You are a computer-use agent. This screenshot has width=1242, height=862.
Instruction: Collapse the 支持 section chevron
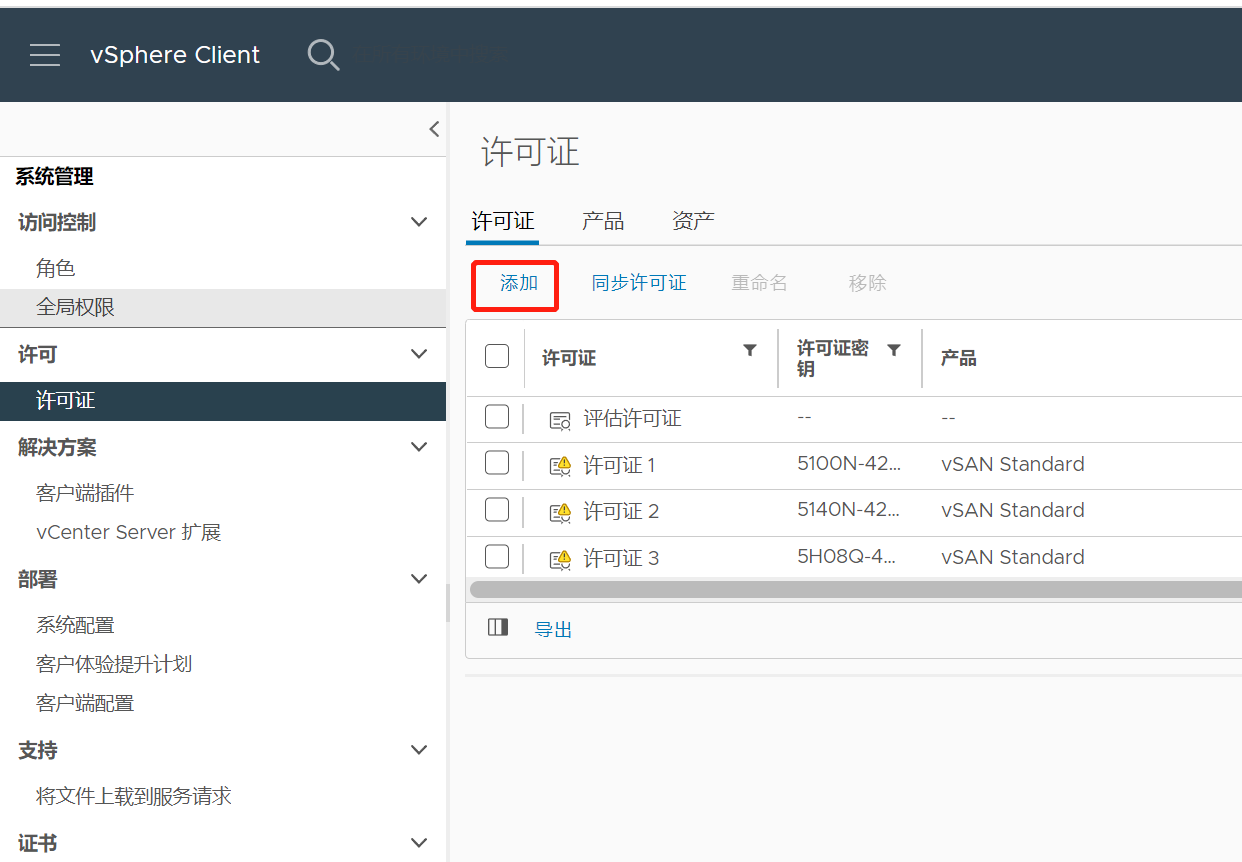[x=420, y=750]
